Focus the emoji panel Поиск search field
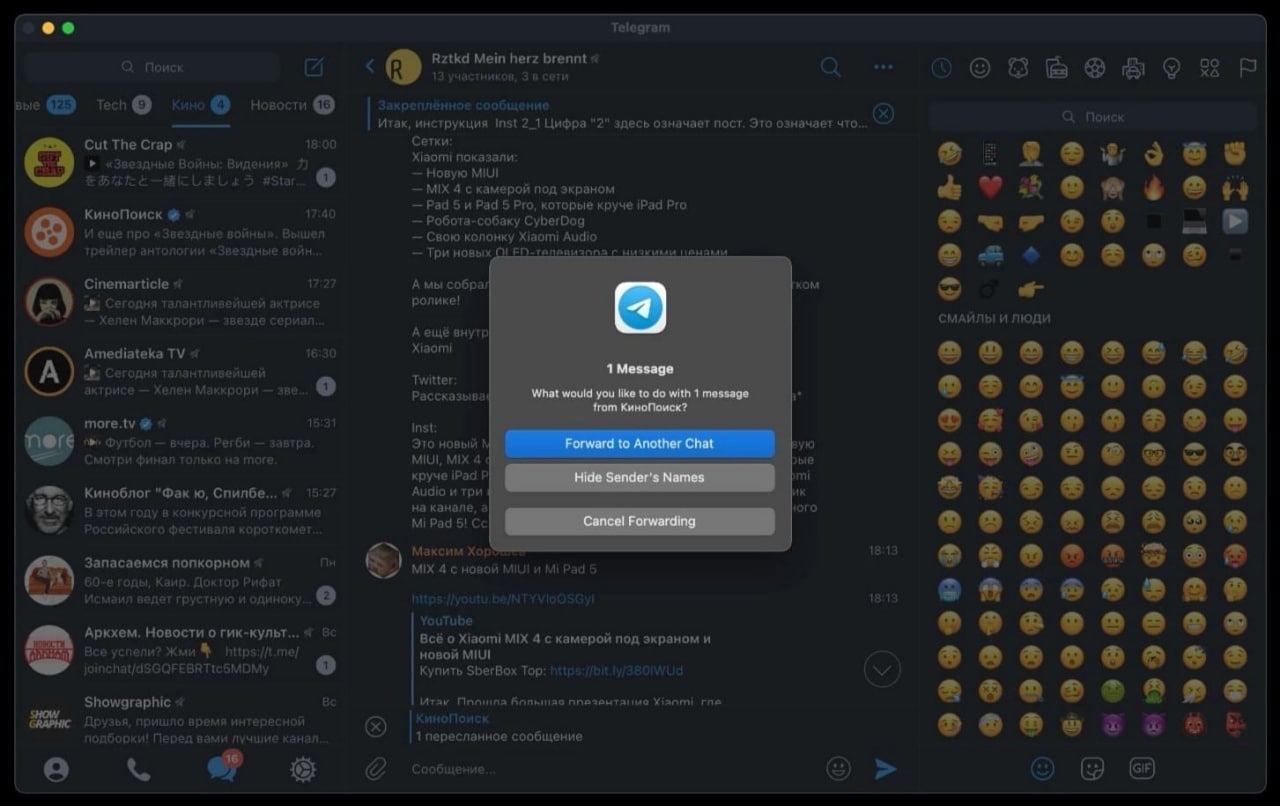The height and width of the screenshot is (806, 1280). point(1093,117)
